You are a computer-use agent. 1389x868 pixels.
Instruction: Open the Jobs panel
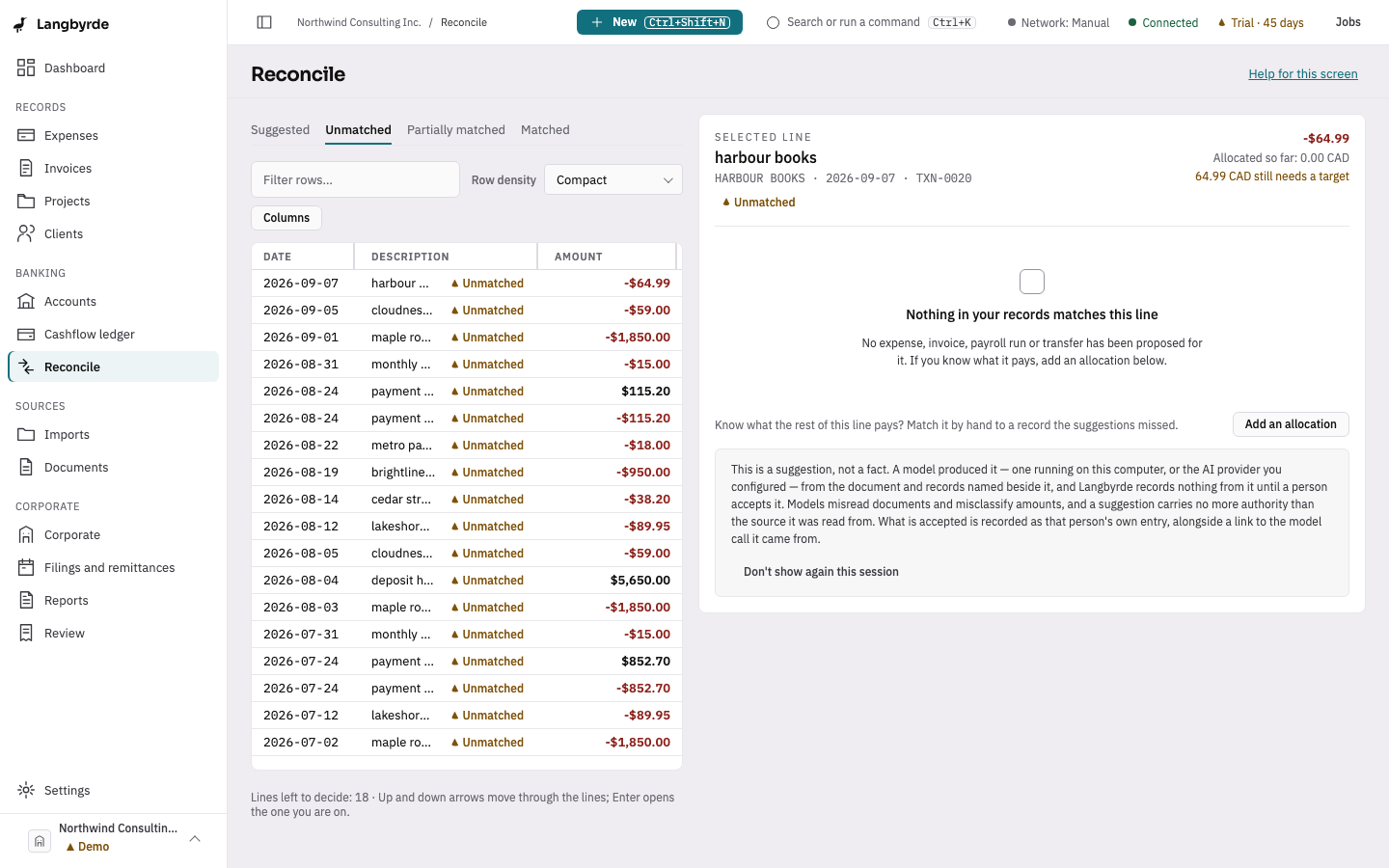pos(1348,22)
